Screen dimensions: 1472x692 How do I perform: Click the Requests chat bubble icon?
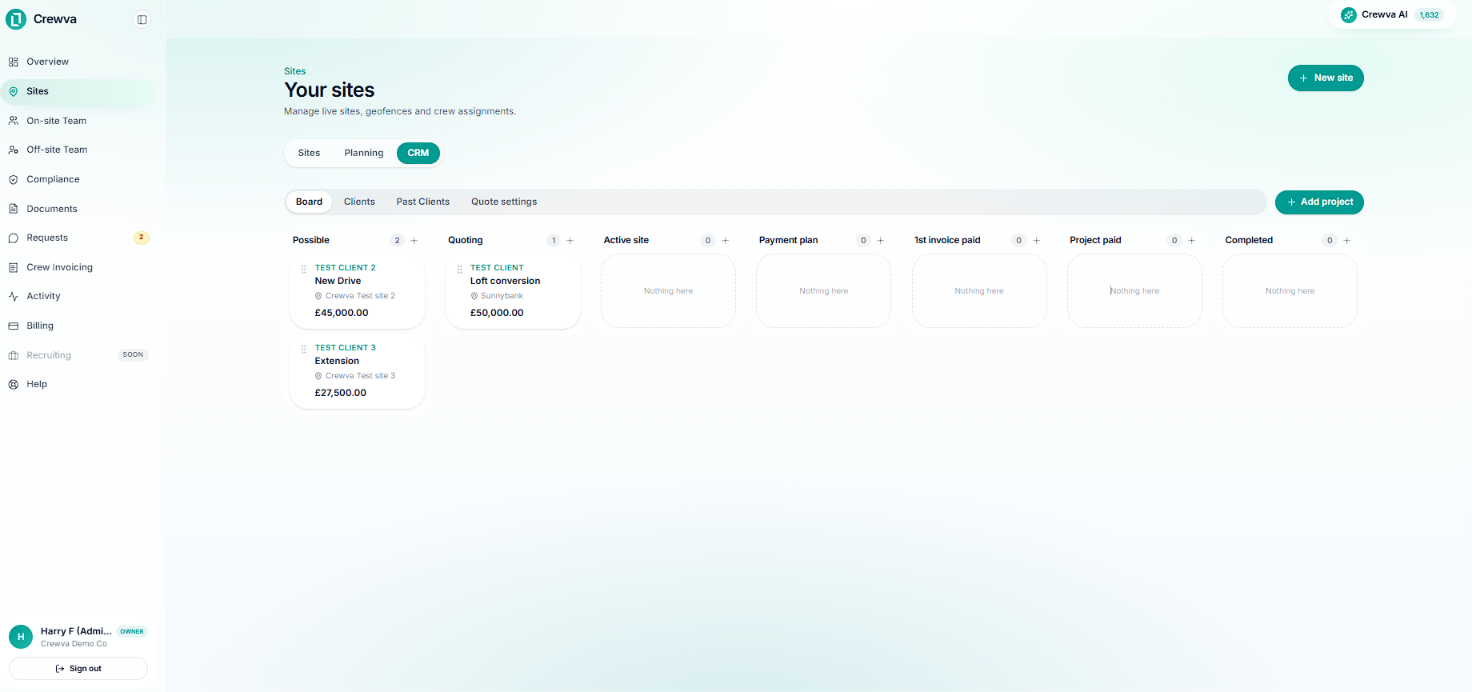pos(14,238)
